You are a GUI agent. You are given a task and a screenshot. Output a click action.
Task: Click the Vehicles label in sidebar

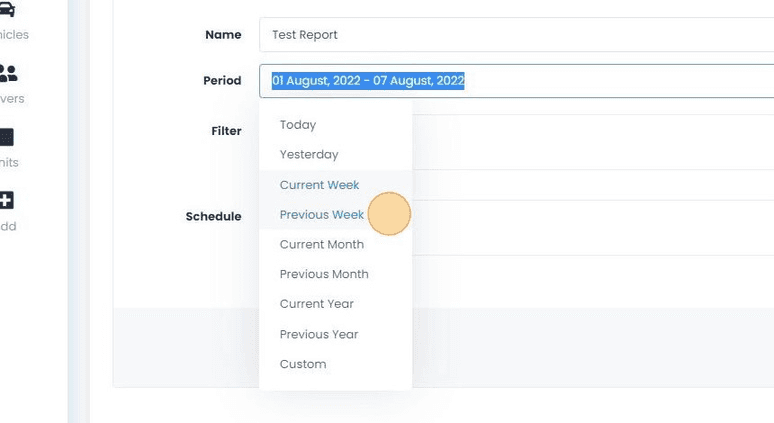pyautogui.click(x=14, y=35)
